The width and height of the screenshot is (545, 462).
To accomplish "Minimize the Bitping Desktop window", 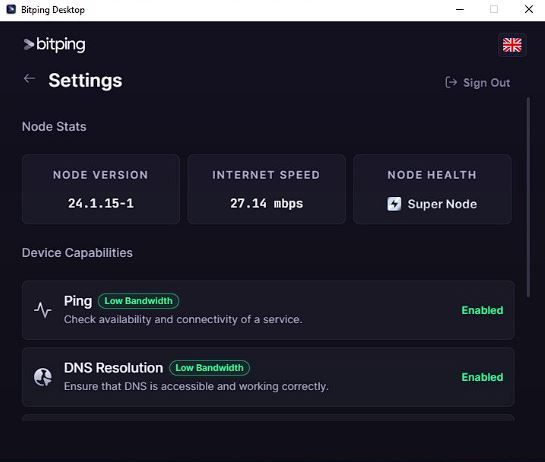I will (x=459, y=10).
